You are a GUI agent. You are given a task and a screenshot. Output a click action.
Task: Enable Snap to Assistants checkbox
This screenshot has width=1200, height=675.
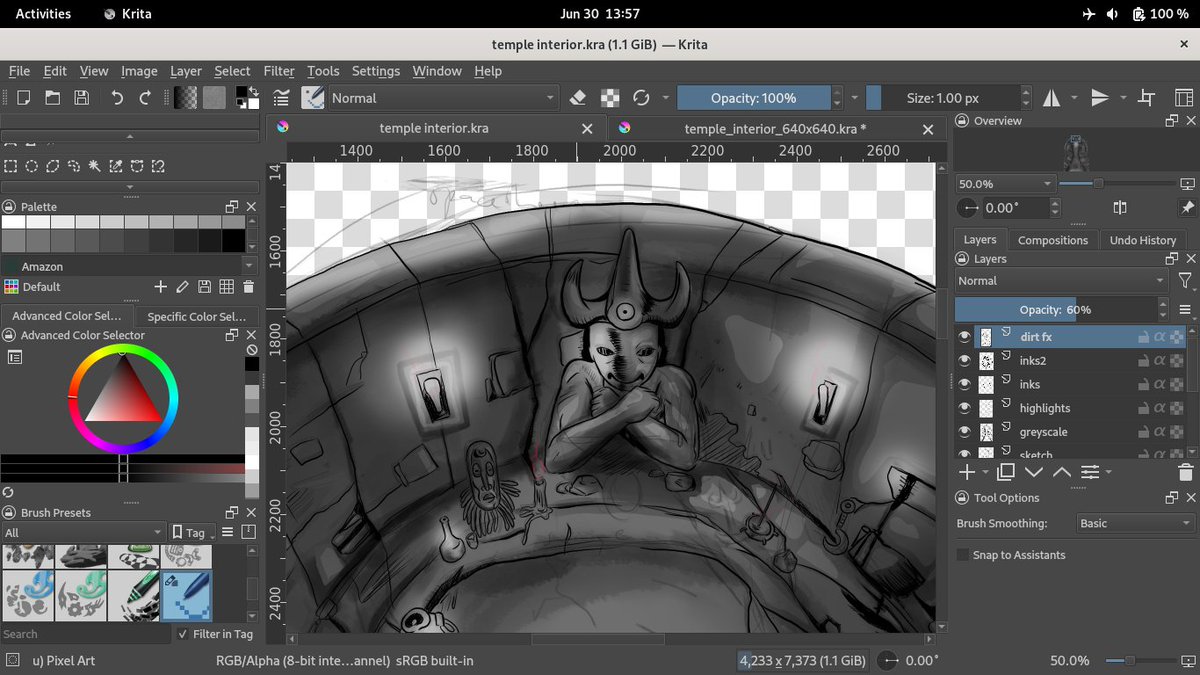963,555
